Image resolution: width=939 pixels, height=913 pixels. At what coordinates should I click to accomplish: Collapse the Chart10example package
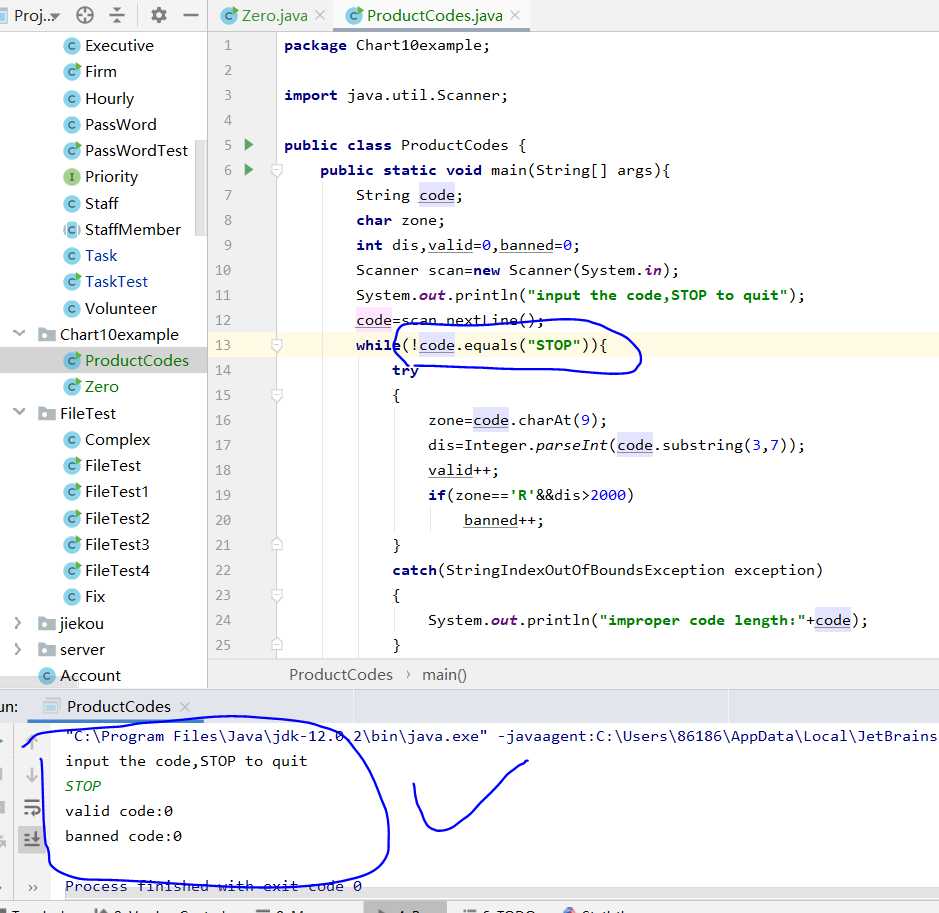pos(19,333)
